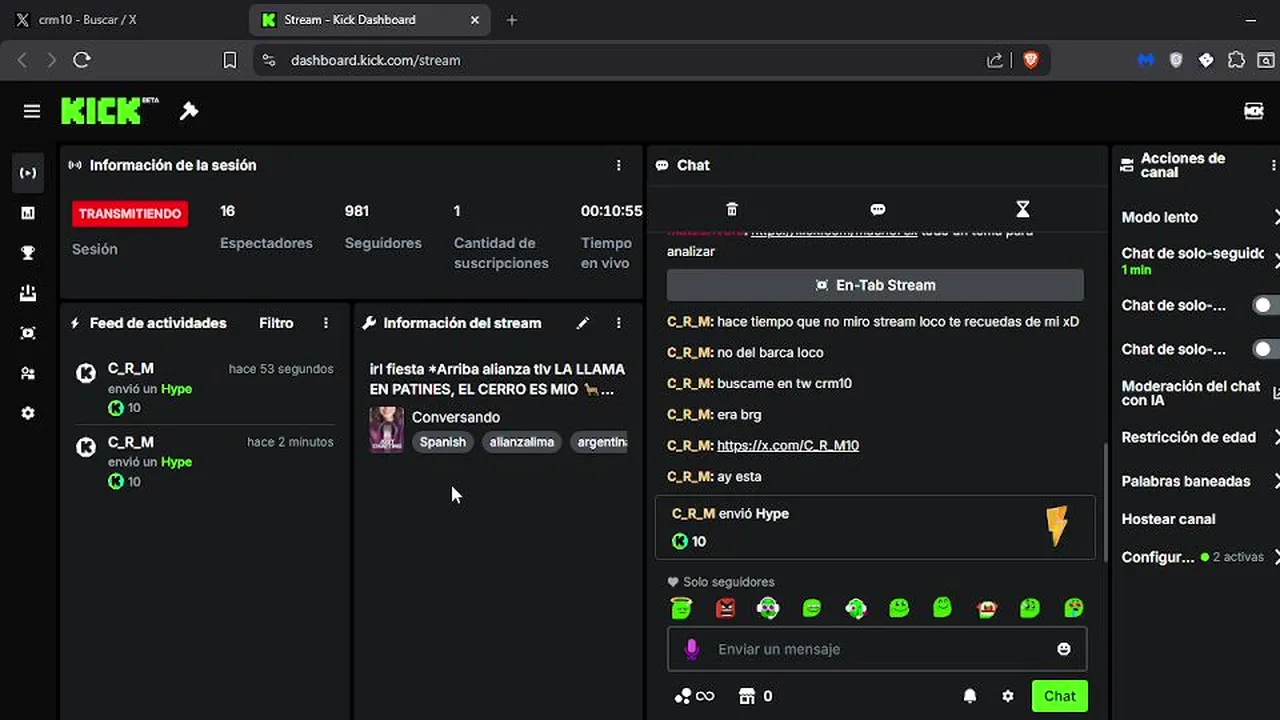Image resolution: width=1280 pixels, height=720 pixels.
Task: Open the moderator hammer tool
Action: pyautogui.click(x=188, y=111)
